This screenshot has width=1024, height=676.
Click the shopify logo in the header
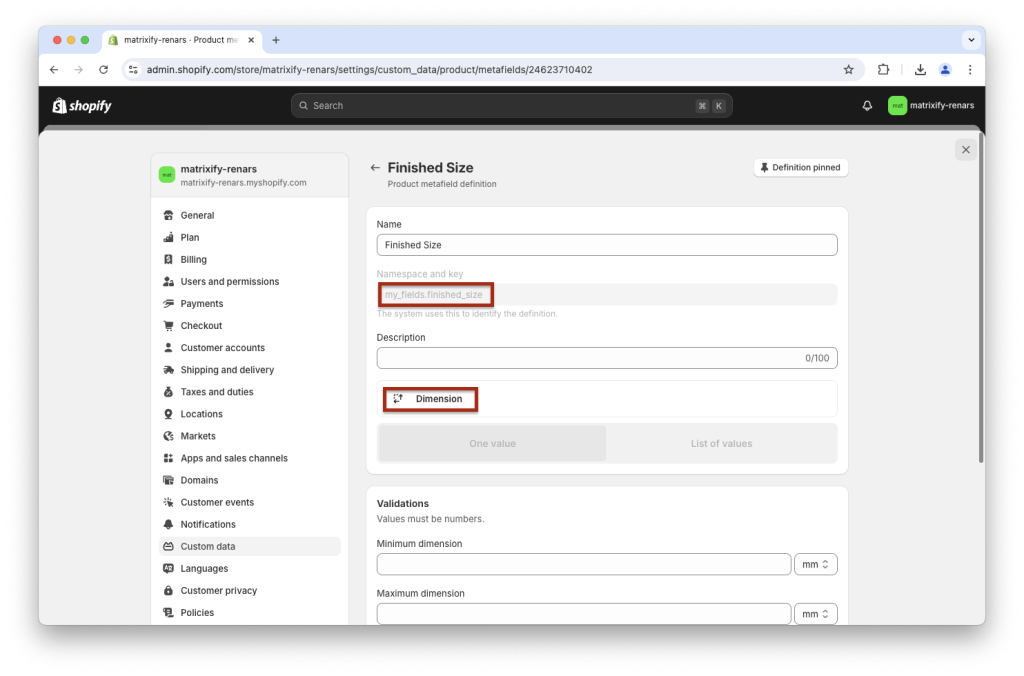81,105
